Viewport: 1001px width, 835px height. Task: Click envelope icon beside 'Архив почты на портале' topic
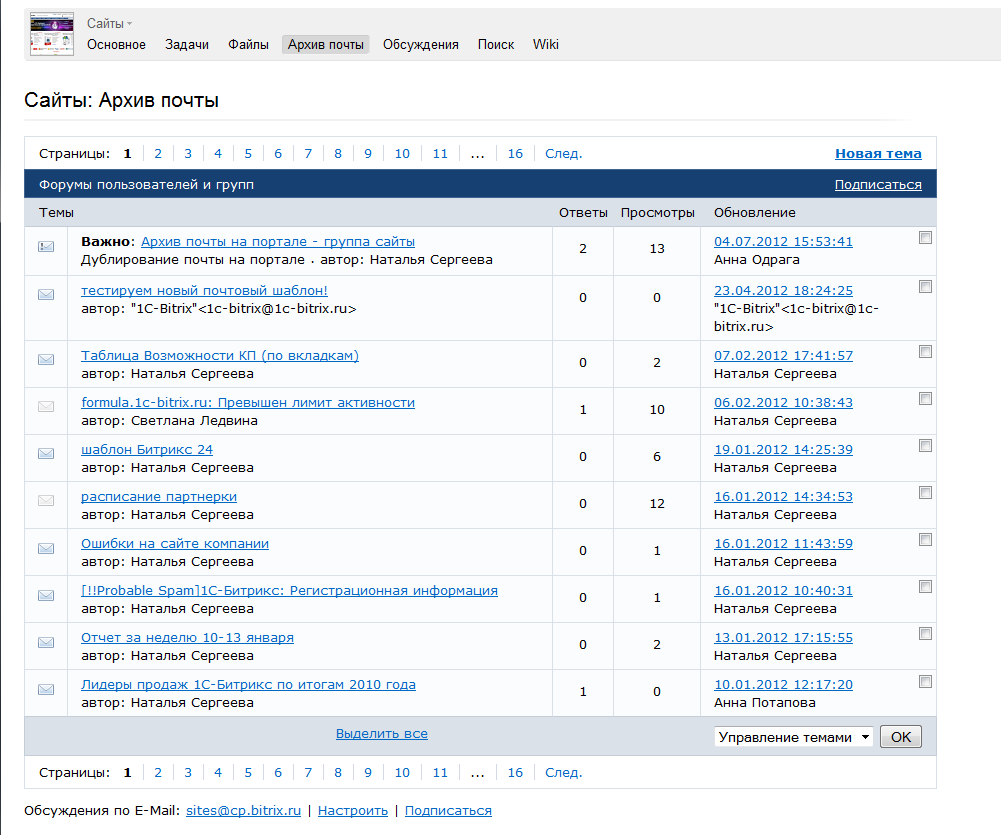[46, 247]
